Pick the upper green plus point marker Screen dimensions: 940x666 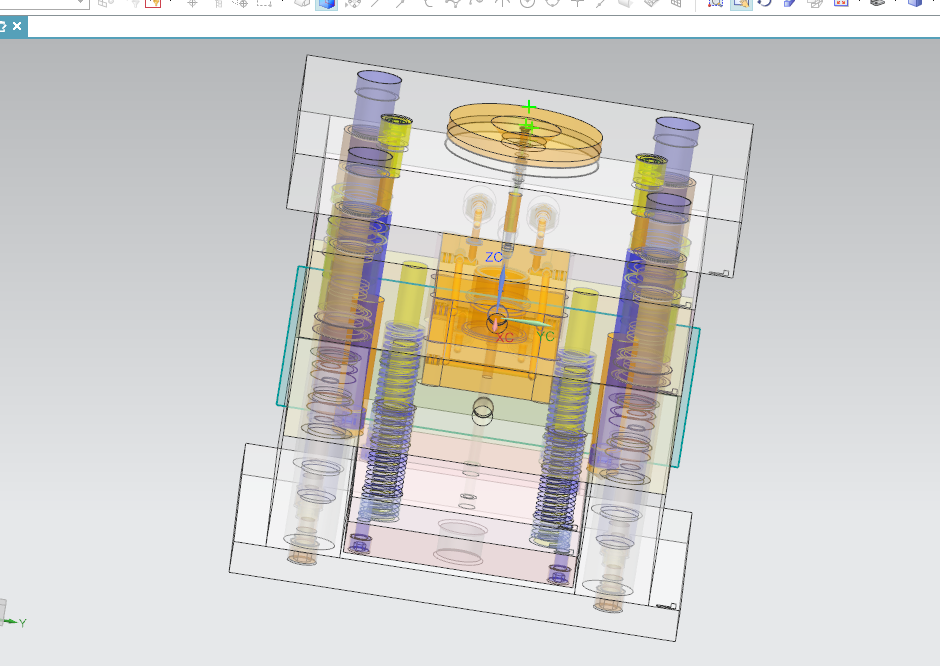click(528, 107)
